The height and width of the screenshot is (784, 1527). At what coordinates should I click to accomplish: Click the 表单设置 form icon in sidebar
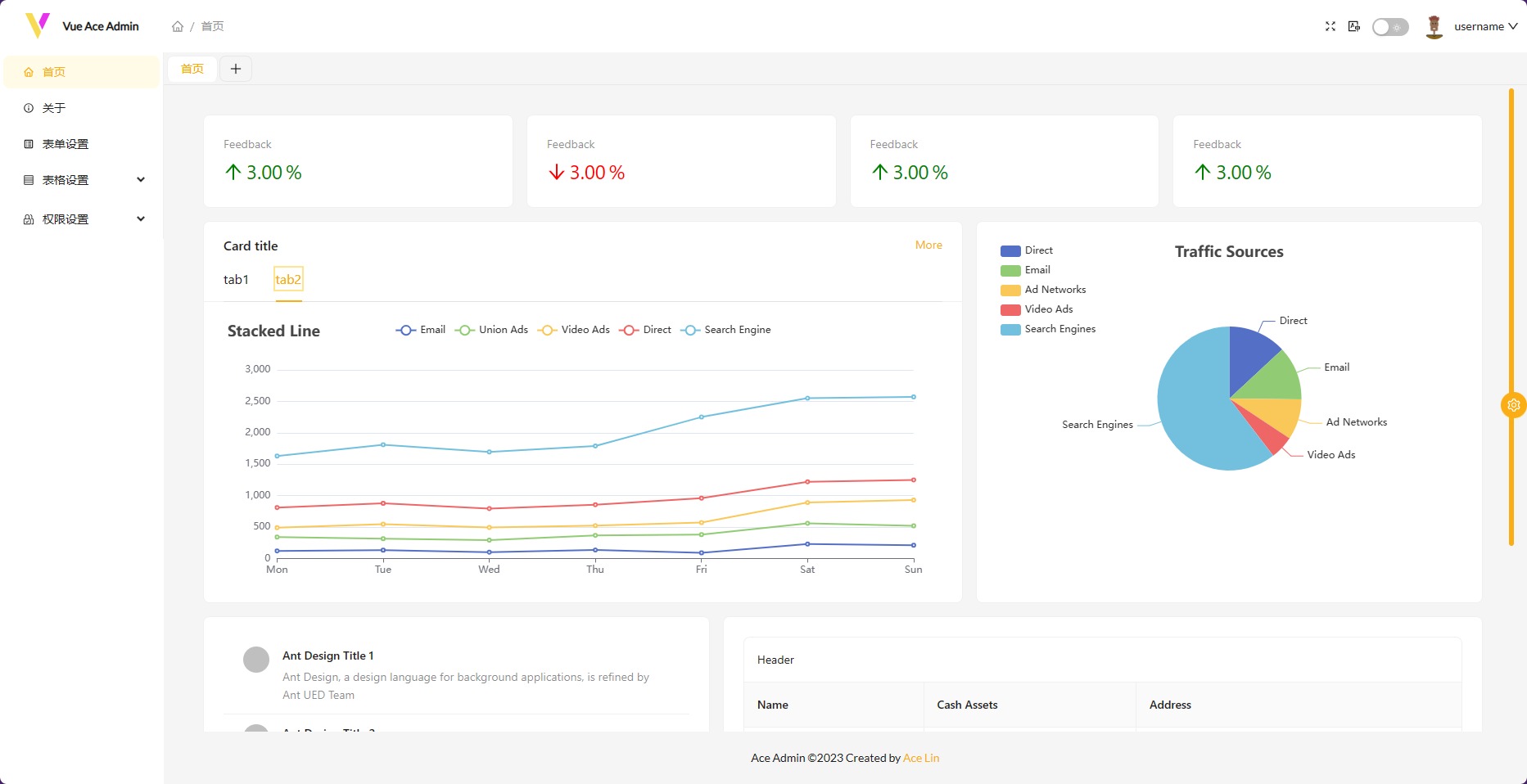(x=29, y=144)
